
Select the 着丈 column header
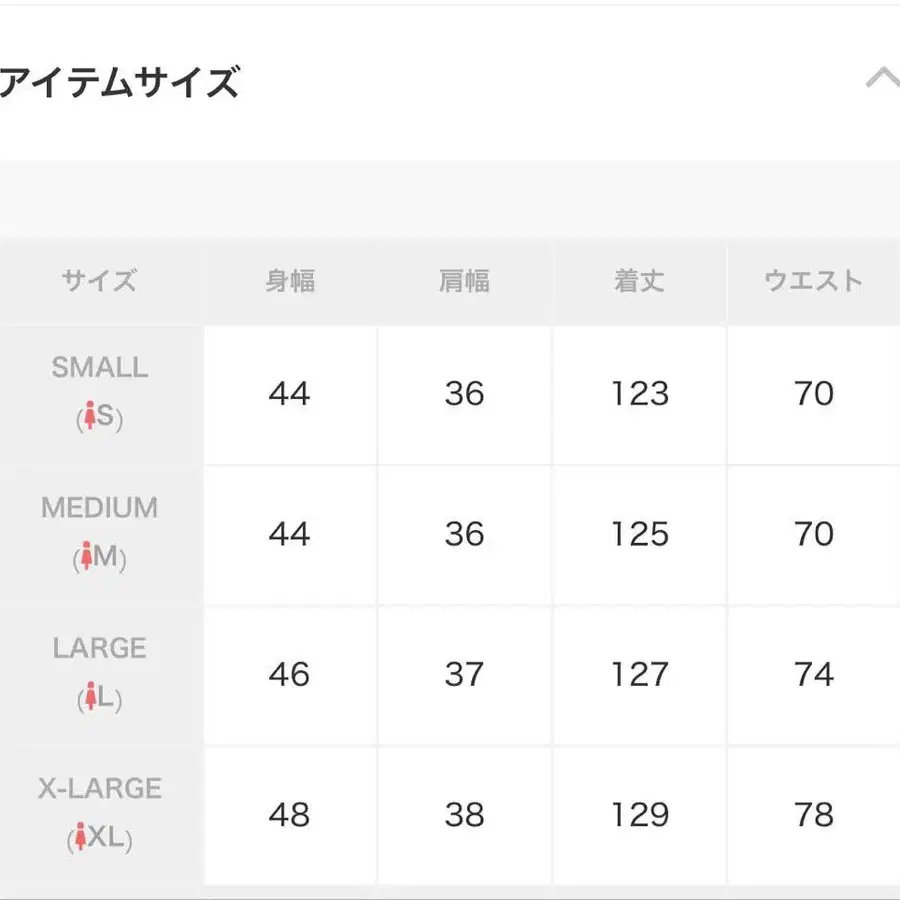coord(638,282)
